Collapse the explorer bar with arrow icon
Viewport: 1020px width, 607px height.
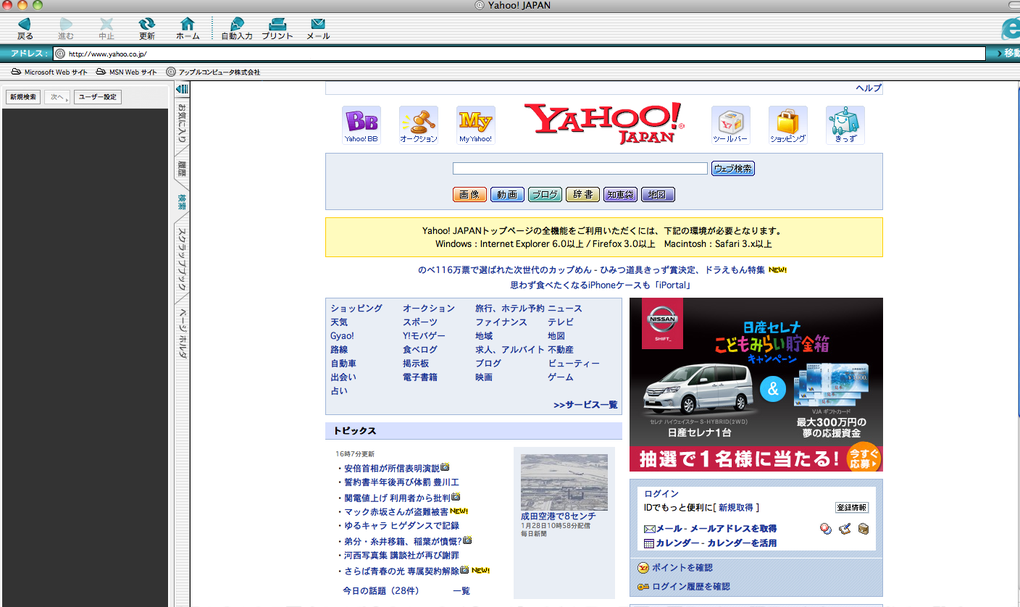point(182,89)
